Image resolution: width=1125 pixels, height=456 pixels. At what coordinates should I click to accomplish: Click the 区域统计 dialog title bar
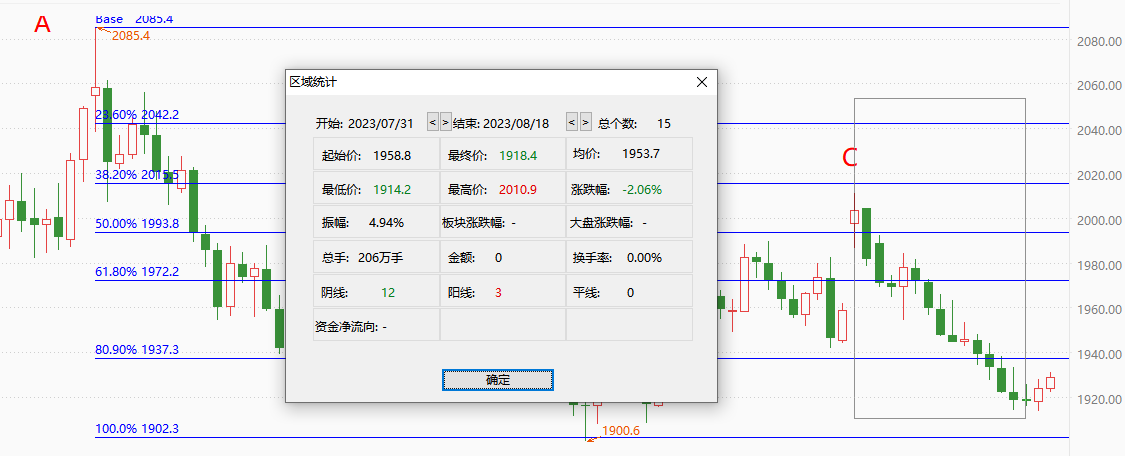pyautogui.click(x=488, y=82)
